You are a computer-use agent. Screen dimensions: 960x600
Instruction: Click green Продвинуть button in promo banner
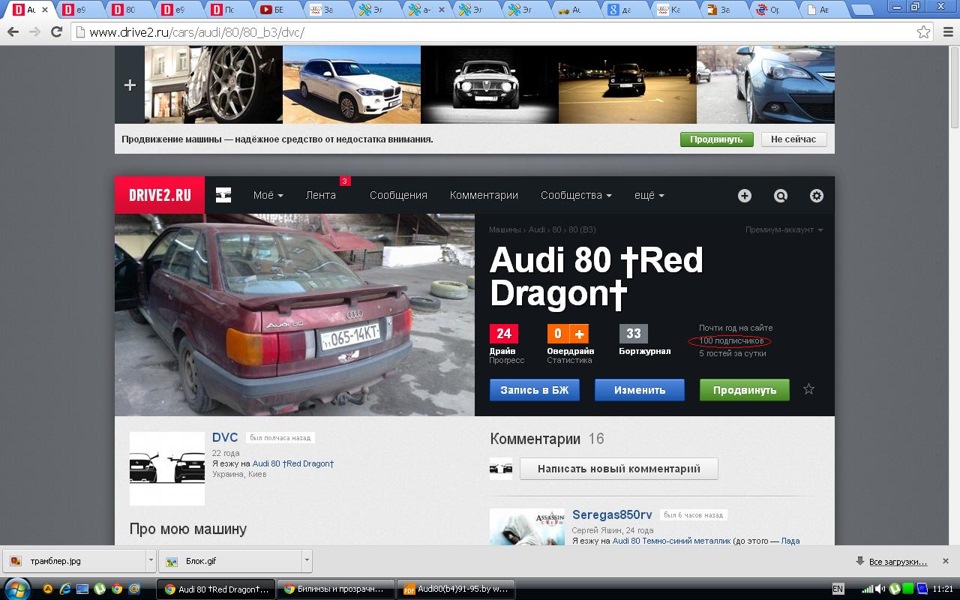coord(716,139)
